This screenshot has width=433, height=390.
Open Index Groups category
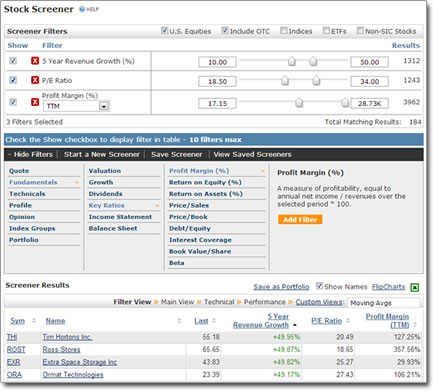32,228
